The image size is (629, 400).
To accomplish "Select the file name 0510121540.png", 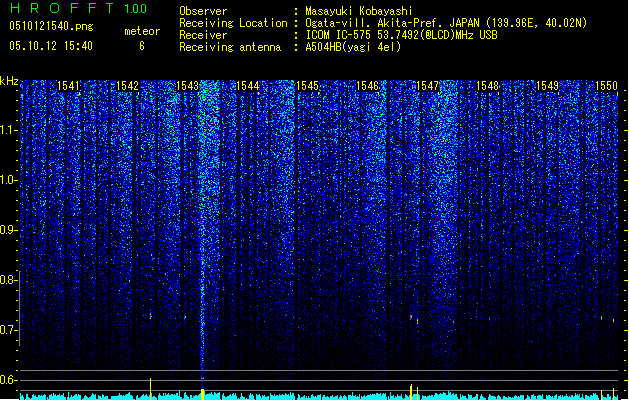I will pyautogui.click(x=51, y=26).
